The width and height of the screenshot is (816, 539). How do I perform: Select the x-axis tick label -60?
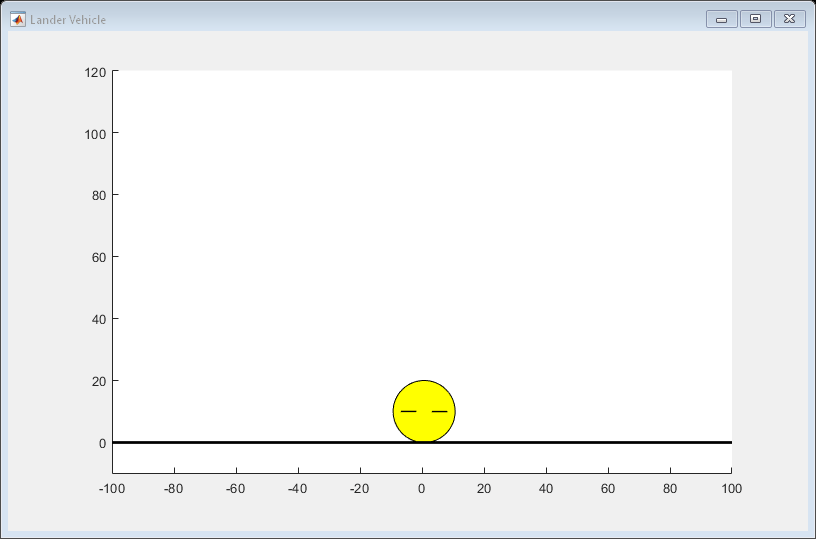236,489
